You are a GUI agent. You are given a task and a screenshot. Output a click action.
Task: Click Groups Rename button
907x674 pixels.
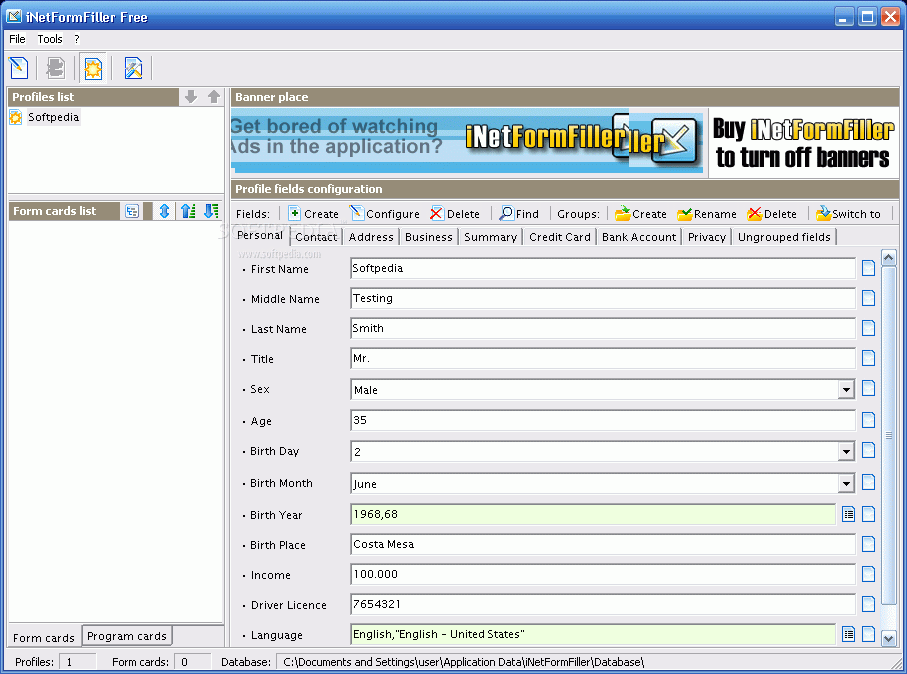(x=707, y=214)
